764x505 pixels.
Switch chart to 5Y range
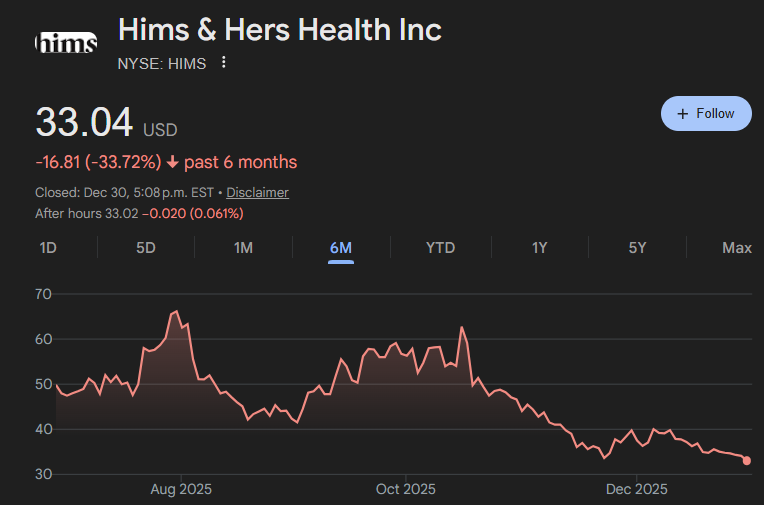point(637,248)
